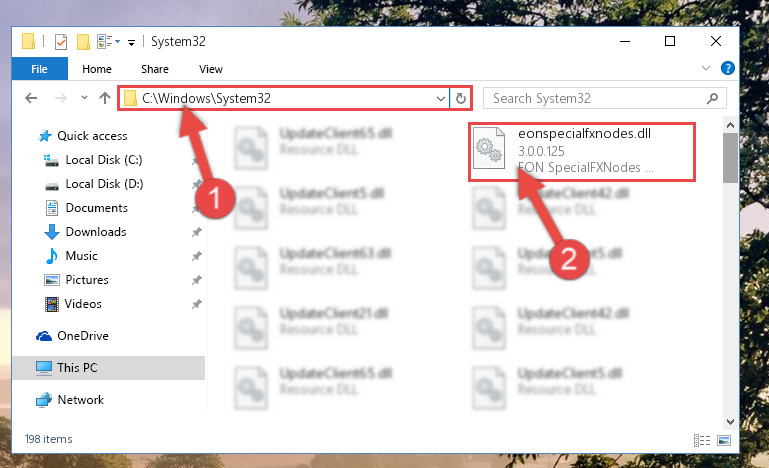Switch to details view layout icon

click(702, 440)
